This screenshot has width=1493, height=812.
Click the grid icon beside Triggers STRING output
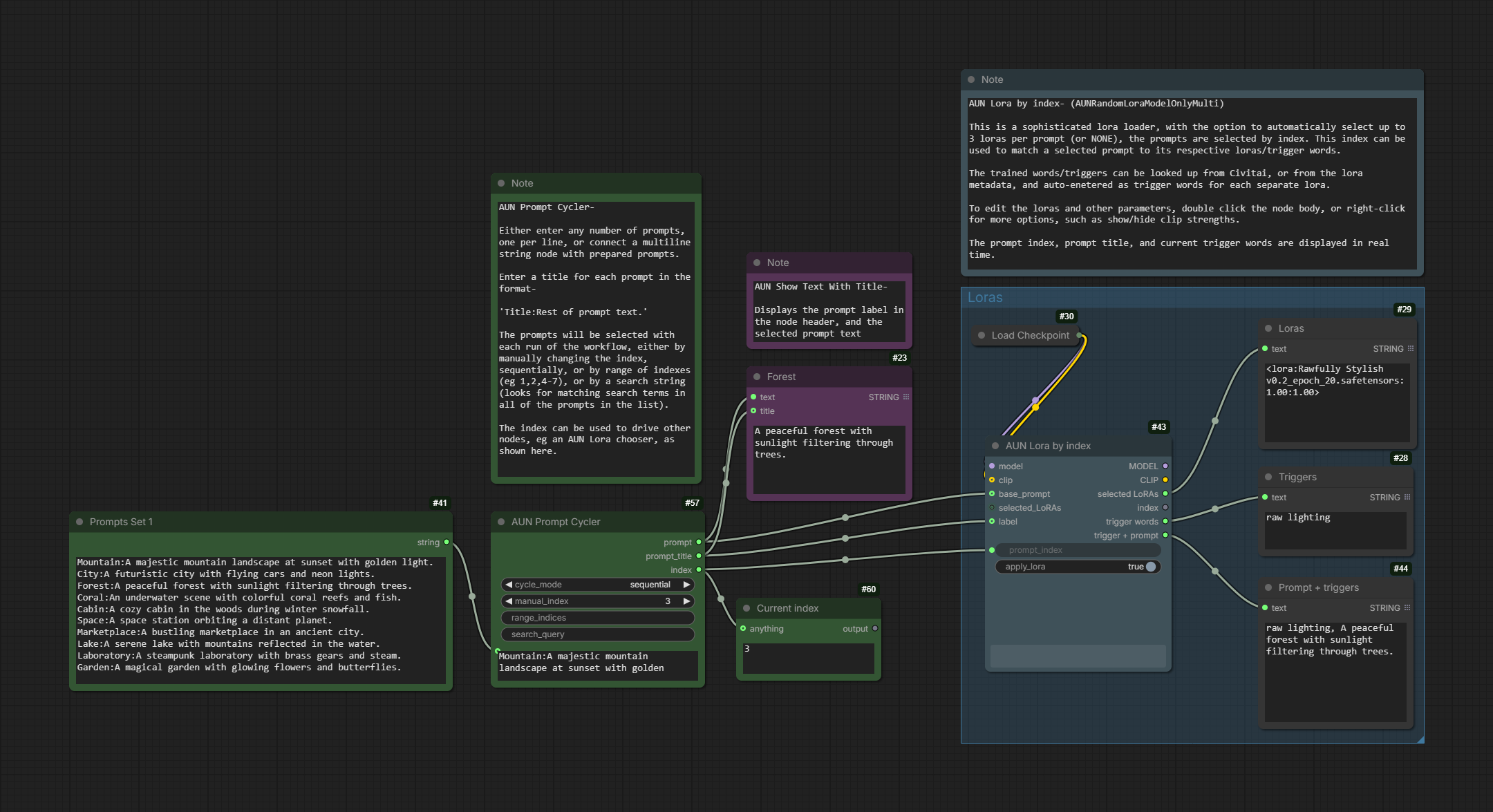[1407, 497]
